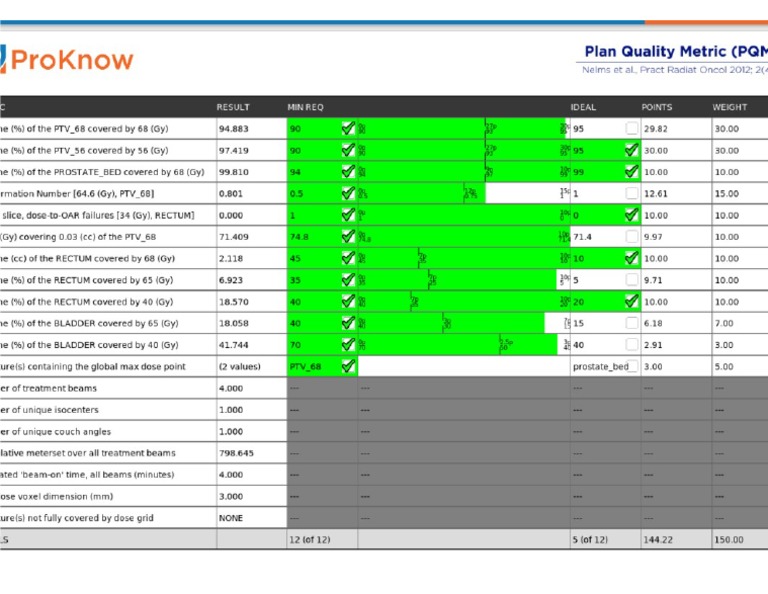Image resolution: width=768 pixels, height=594 pixels.
Task: Click min req checkmark for dose-to-OAR failures row
Action: click(x=348, y=214)
